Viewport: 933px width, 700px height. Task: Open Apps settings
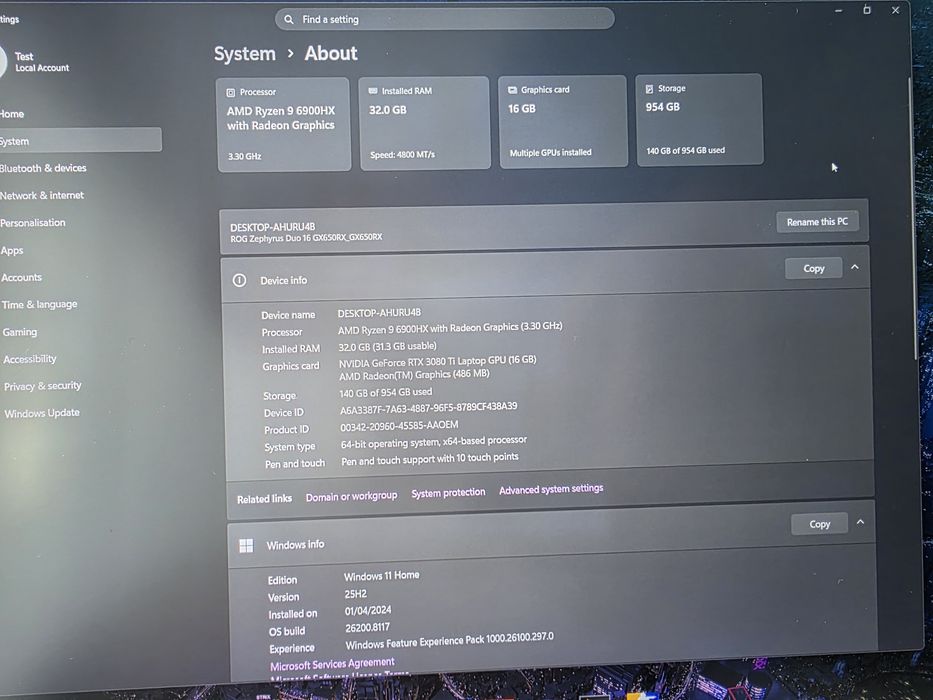[12, 251]
